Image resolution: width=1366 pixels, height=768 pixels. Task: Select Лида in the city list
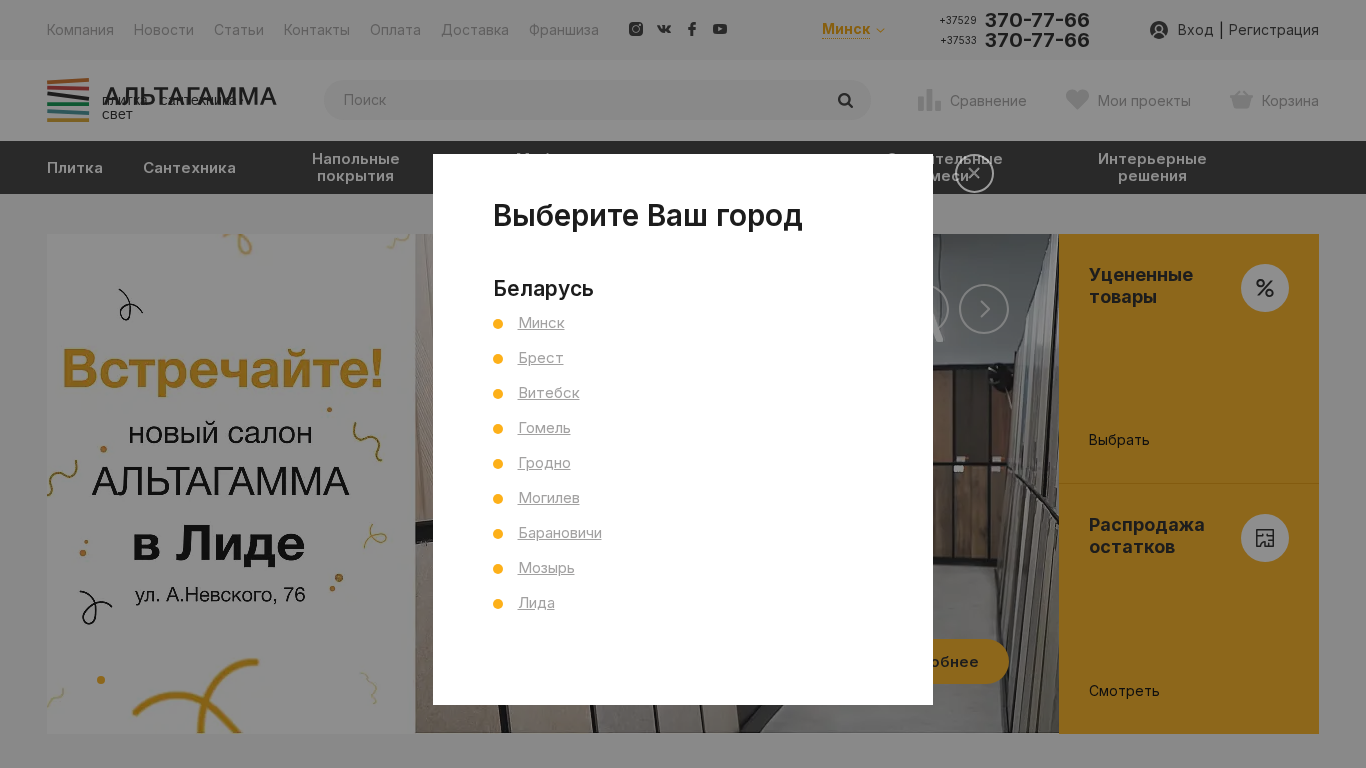pyautogui.click(x=536, y=603)
